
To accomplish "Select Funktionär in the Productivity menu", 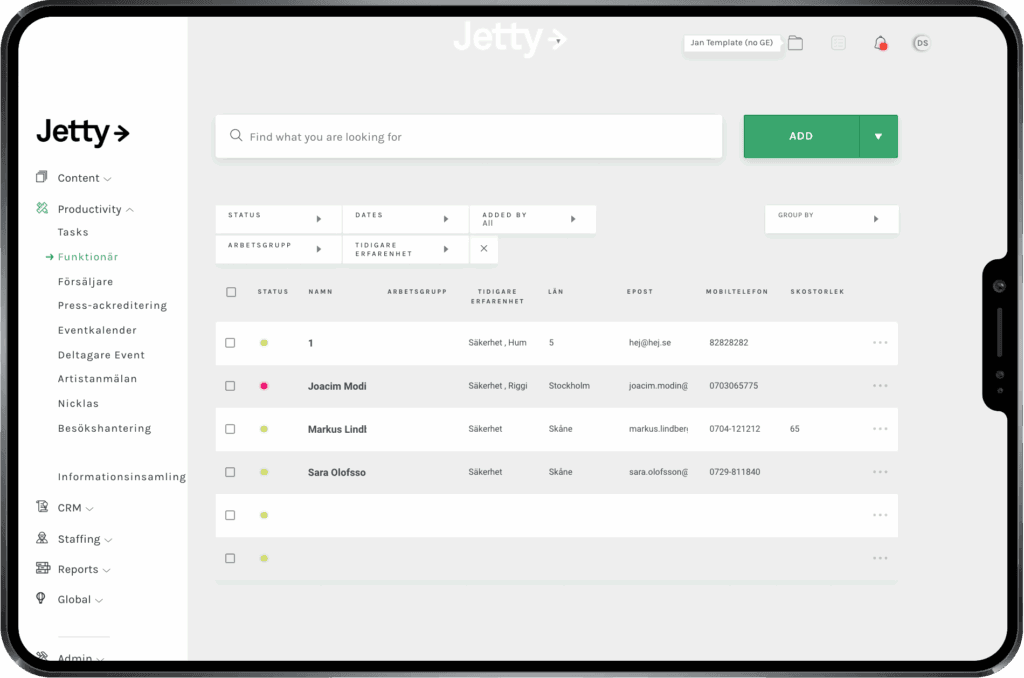I will (x=89, y=256).
